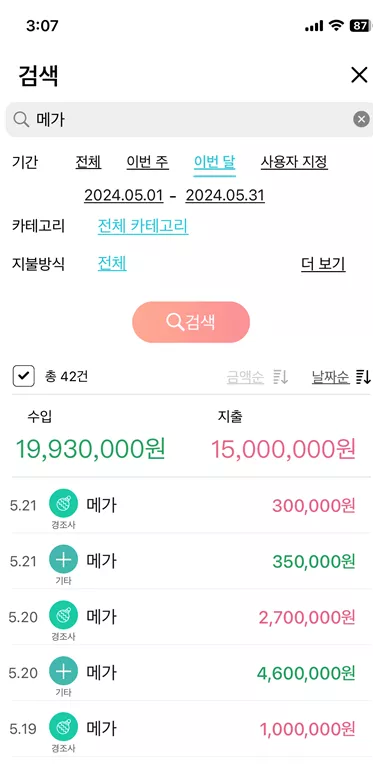Click the 기타 plus icon on the 4,600,000원 entry

tap(64, 671)
